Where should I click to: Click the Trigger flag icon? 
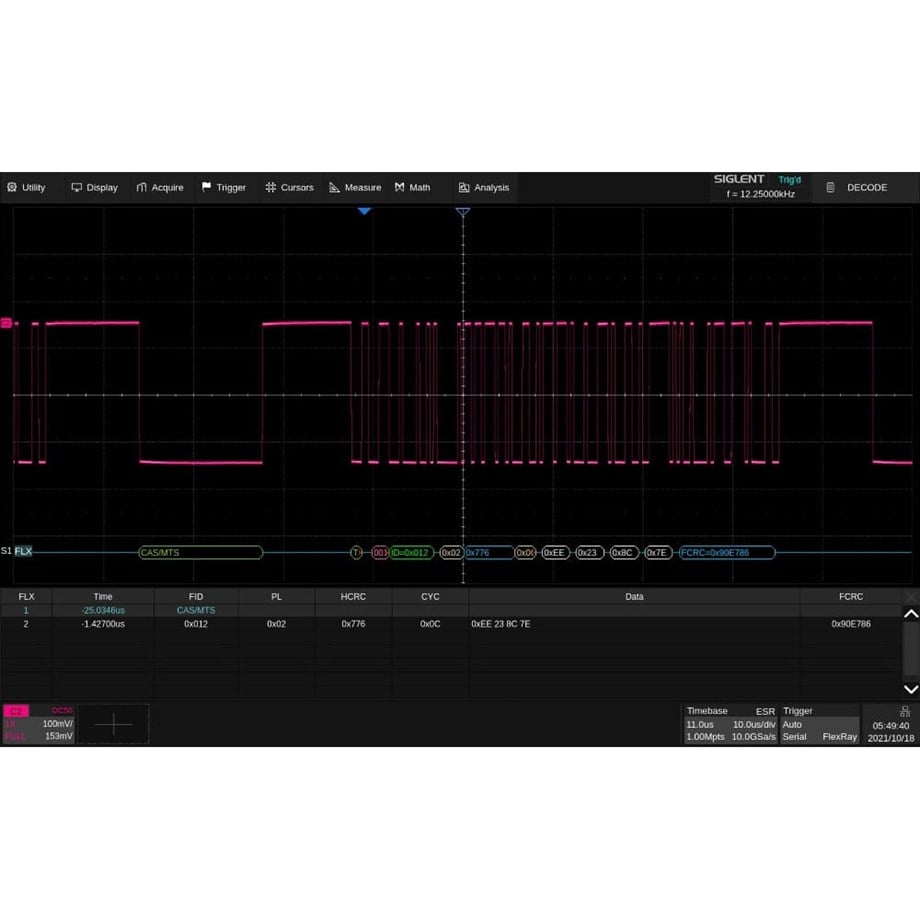click(206, 187)
